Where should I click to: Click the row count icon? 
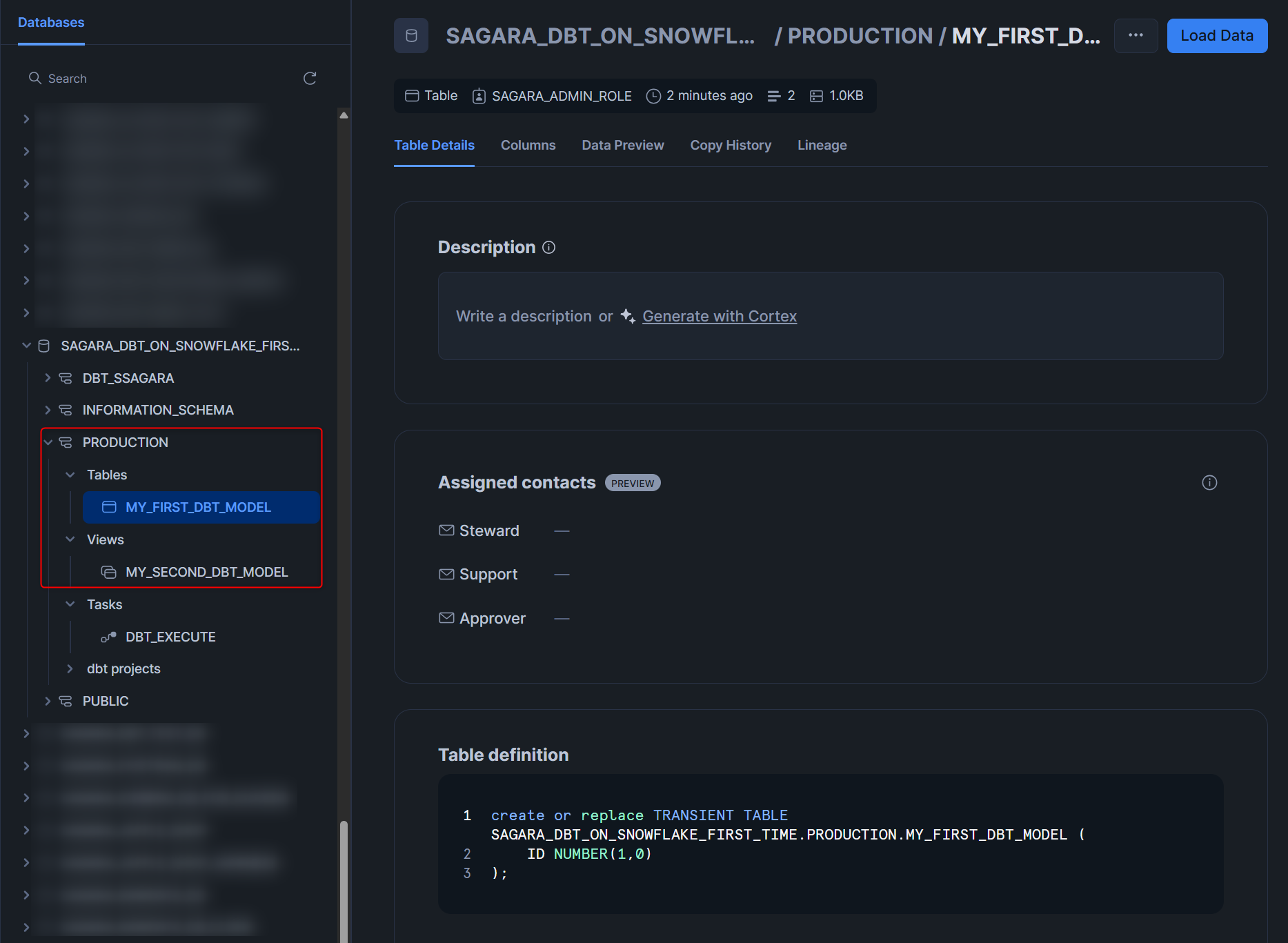pos(774,96)
